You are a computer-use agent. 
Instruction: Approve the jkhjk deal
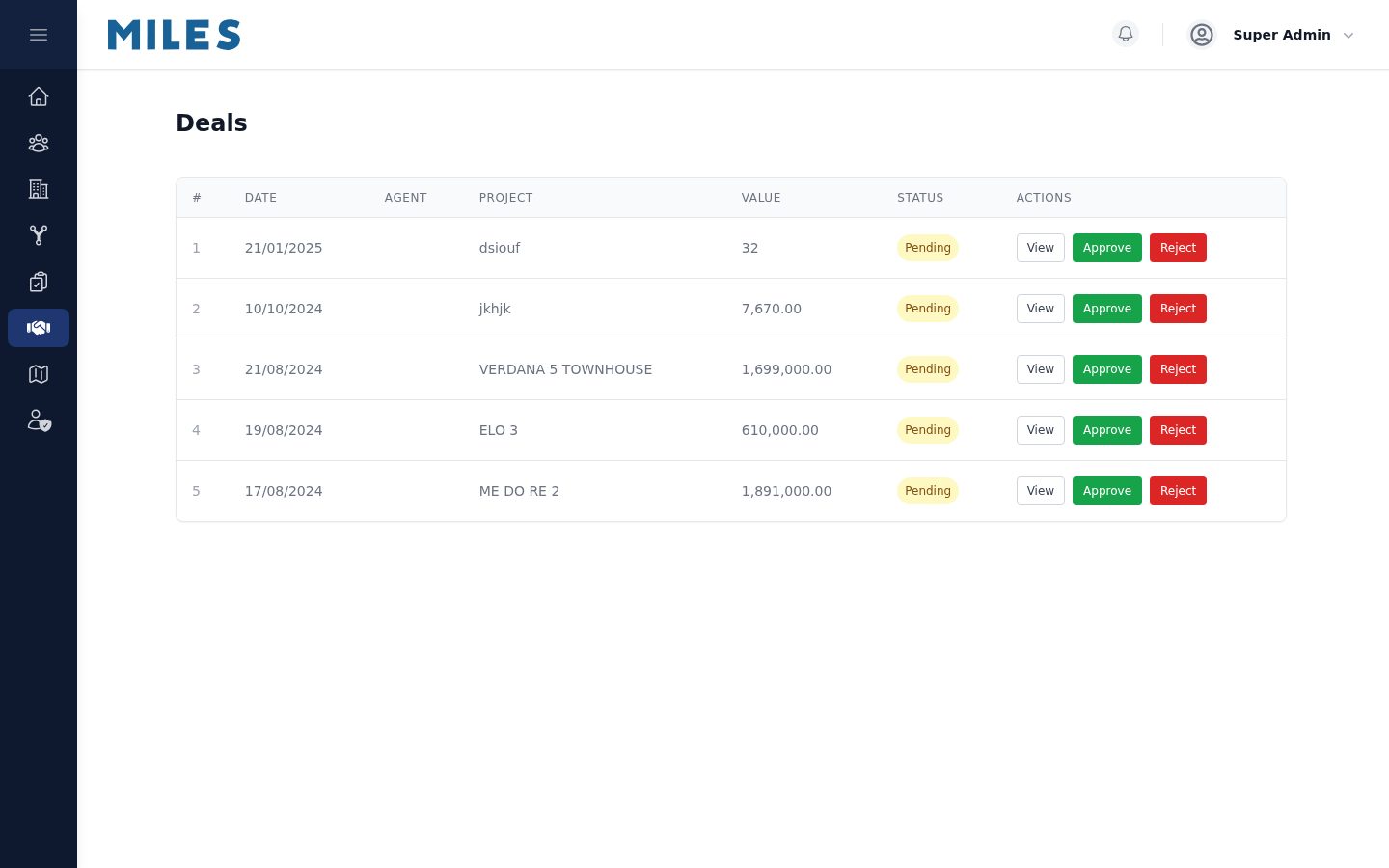[x=1107, y=309]
